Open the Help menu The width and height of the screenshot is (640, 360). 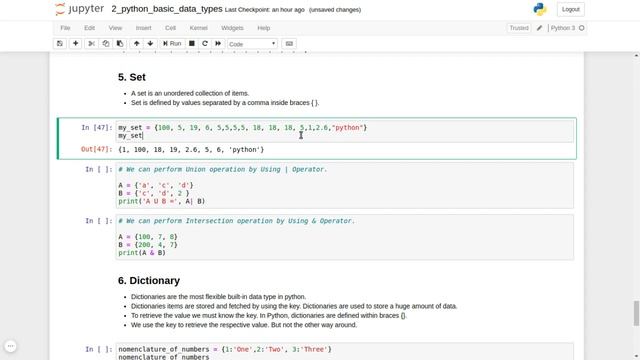tap(264, 28)
